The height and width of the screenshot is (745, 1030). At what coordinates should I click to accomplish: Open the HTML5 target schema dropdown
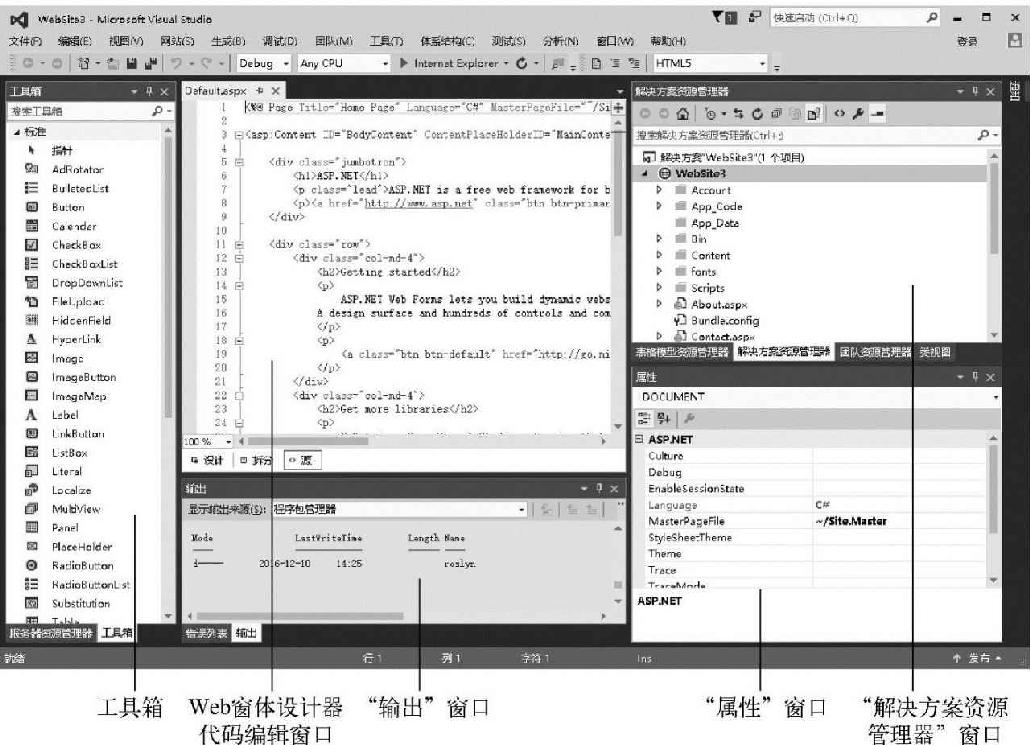click(x=710, y=63)
